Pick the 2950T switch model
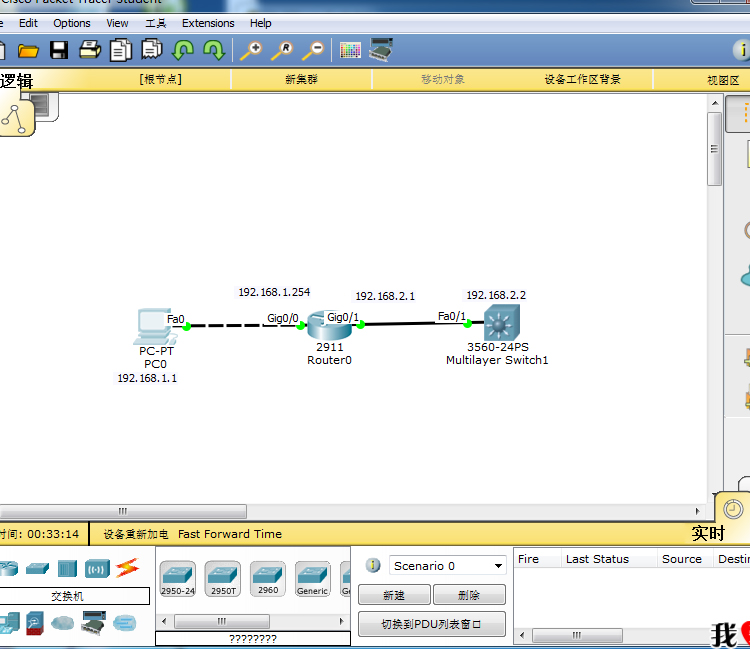Image resolution: width=750 pixels, height=649 pixels. click(x=223, y=579)
